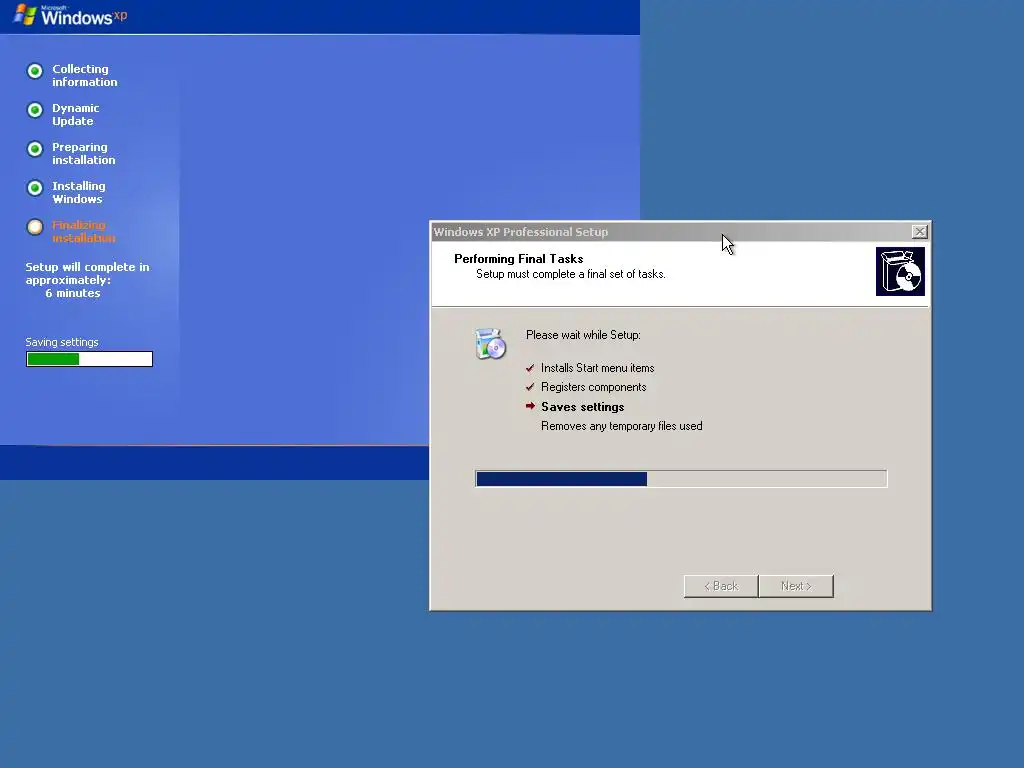Click the bold 'Saves settings' text

(x=583, y=407)
